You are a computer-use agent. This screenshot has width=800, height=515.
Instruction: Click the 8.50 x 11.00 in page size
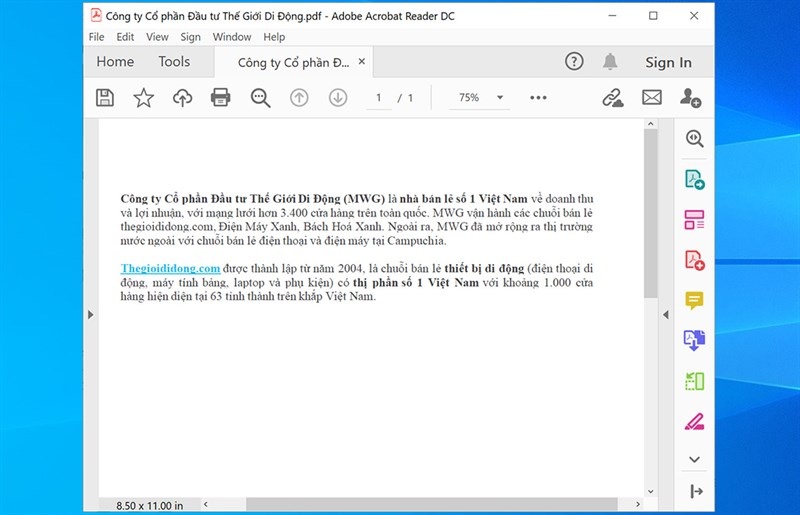click(x=149, y=505)
